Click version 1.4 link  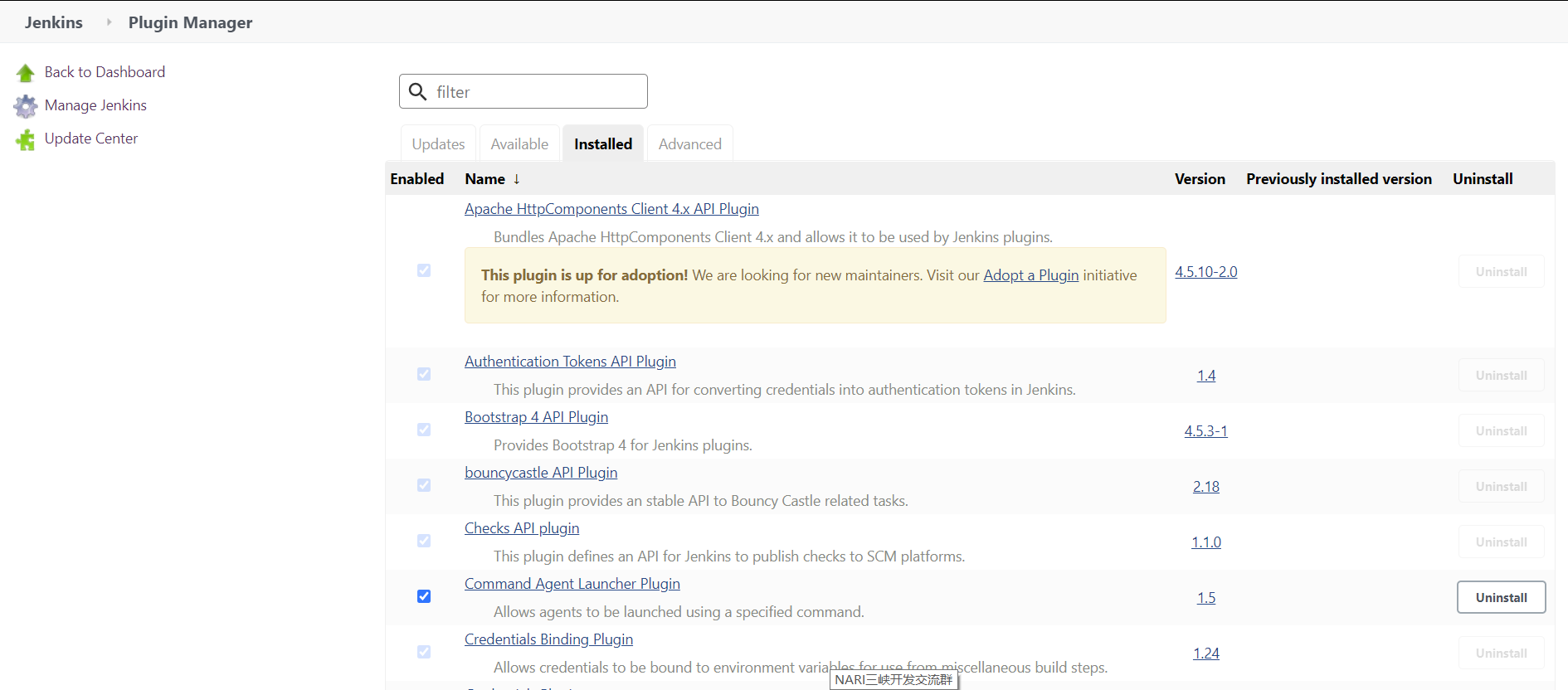(x=1206, y=376)
